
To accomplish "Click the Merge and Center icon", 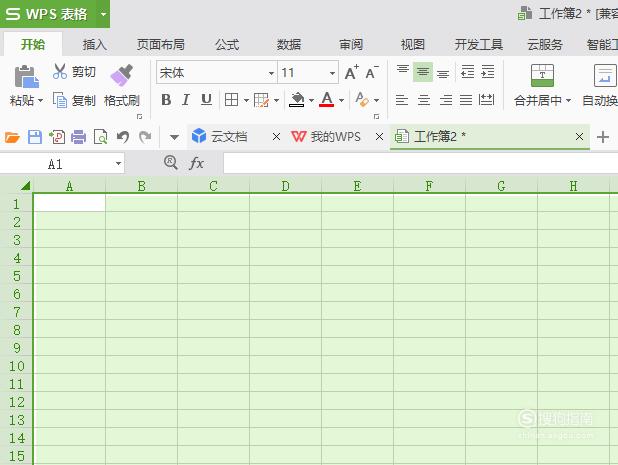I will point(542,75).
